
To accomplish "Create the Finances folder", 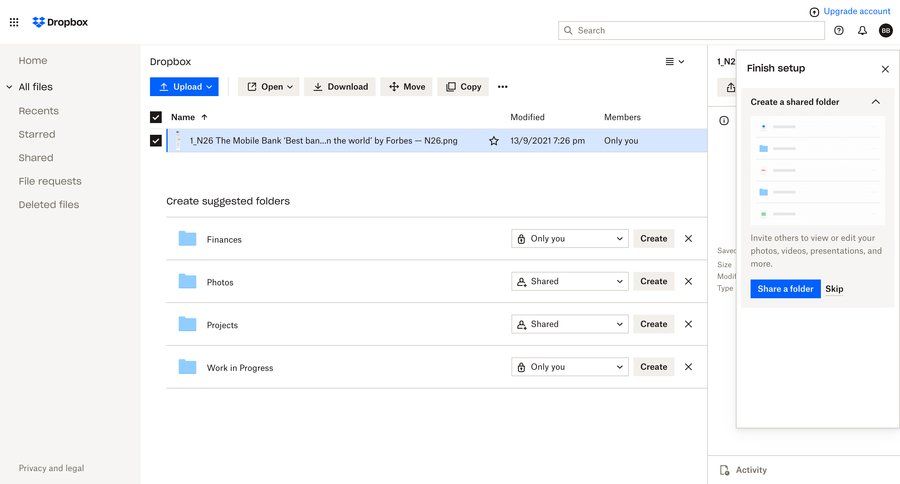I will (654, 239).
